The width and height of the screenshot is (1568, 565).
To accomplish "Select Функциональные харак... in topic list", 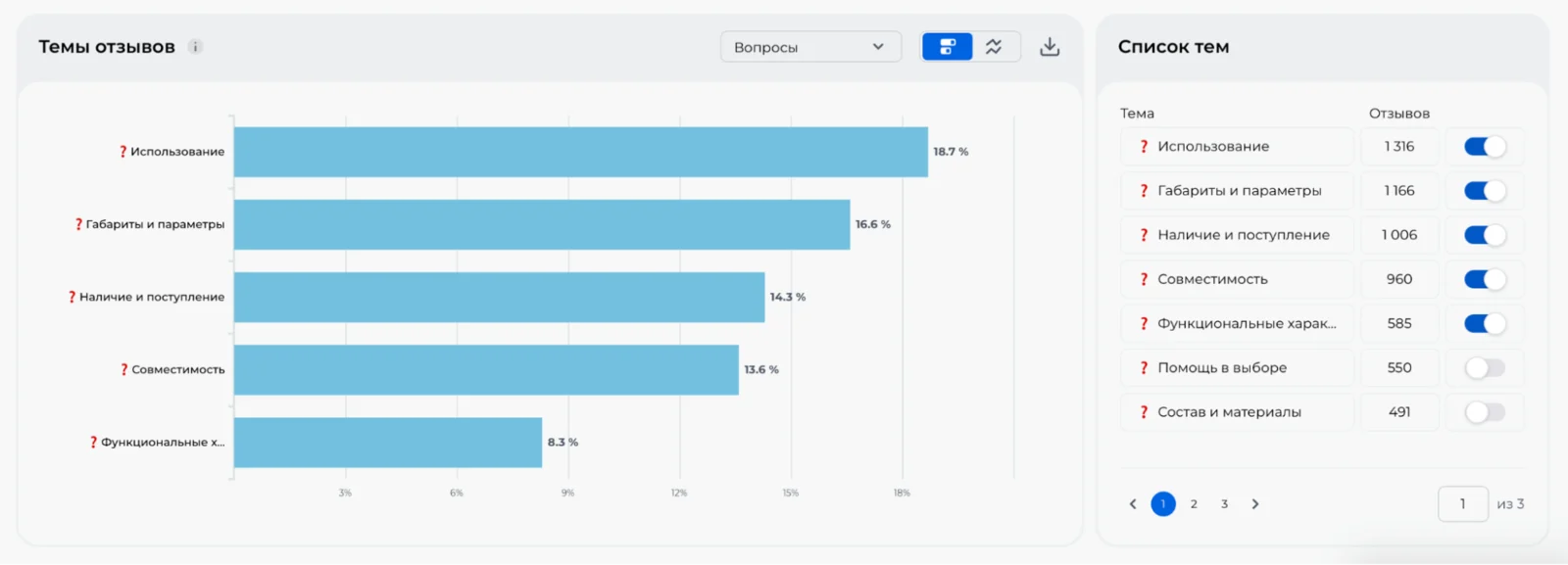I will [x=1237, y=323].
